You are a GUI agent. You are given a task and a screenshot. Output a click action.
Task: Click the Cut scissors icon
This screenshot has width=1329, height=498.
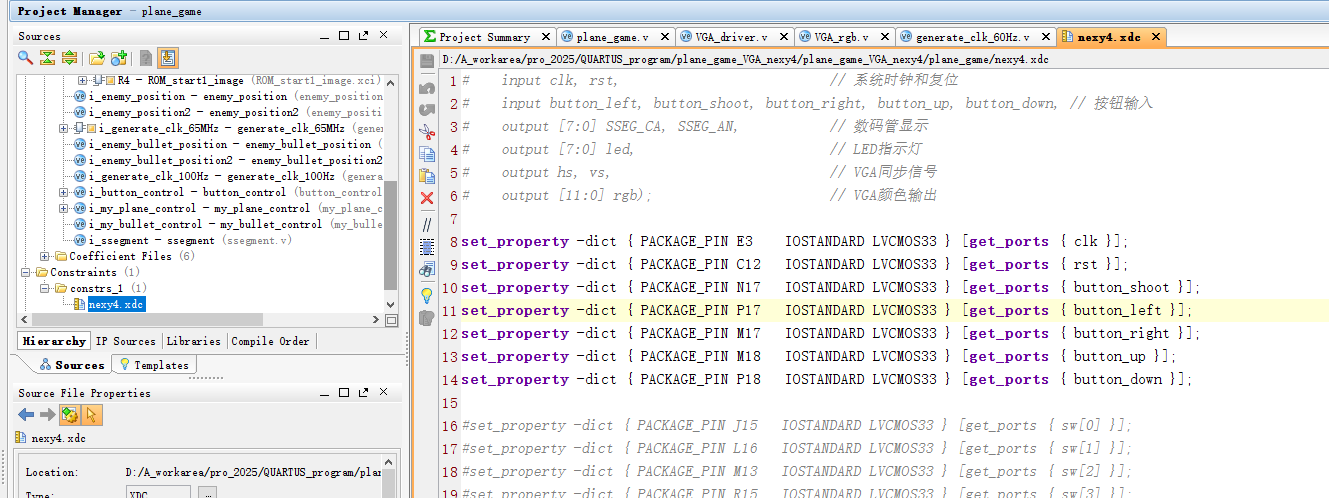tap(427, 131)
